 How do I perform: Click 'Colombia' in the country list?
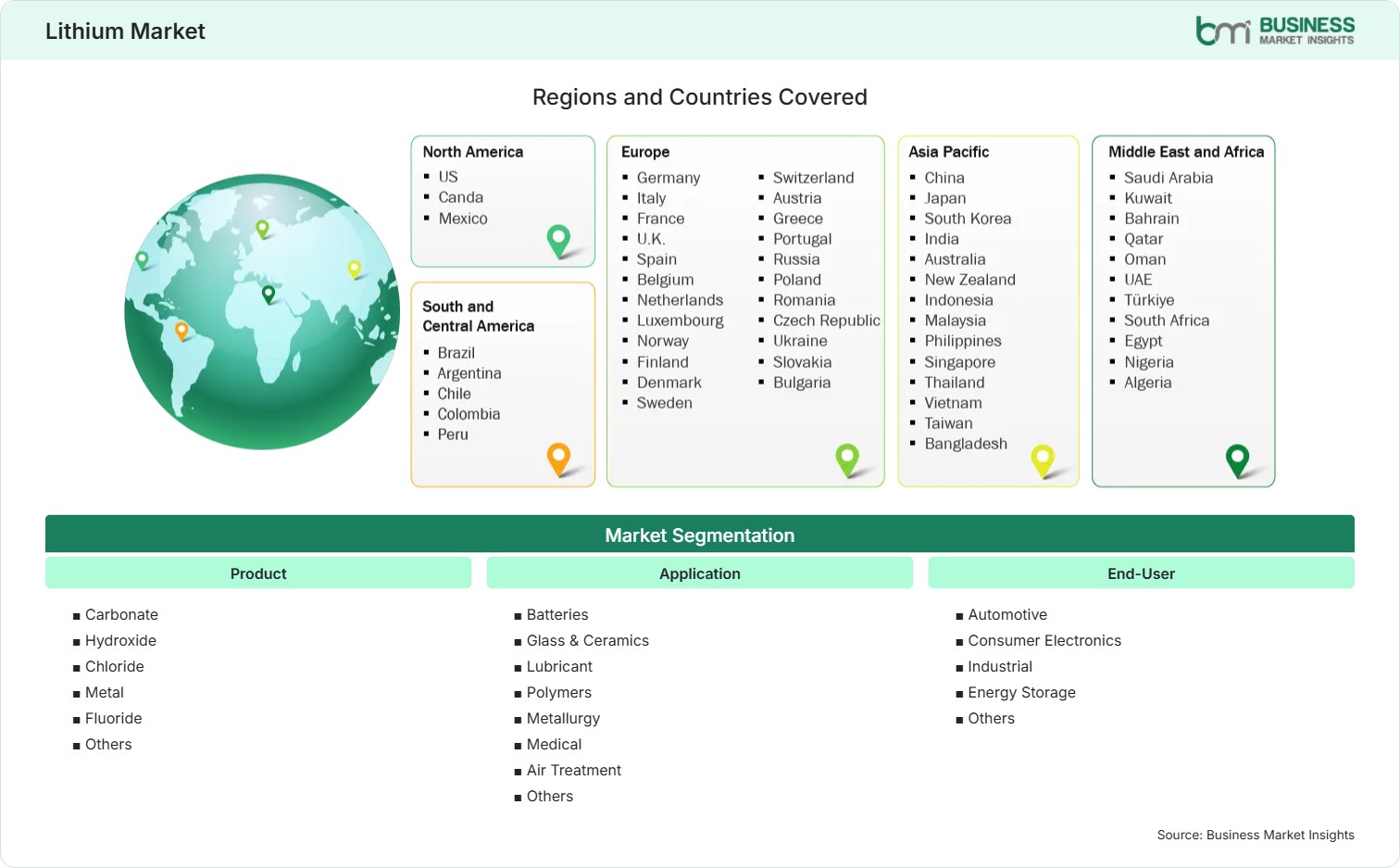click(x=469, y=414)
